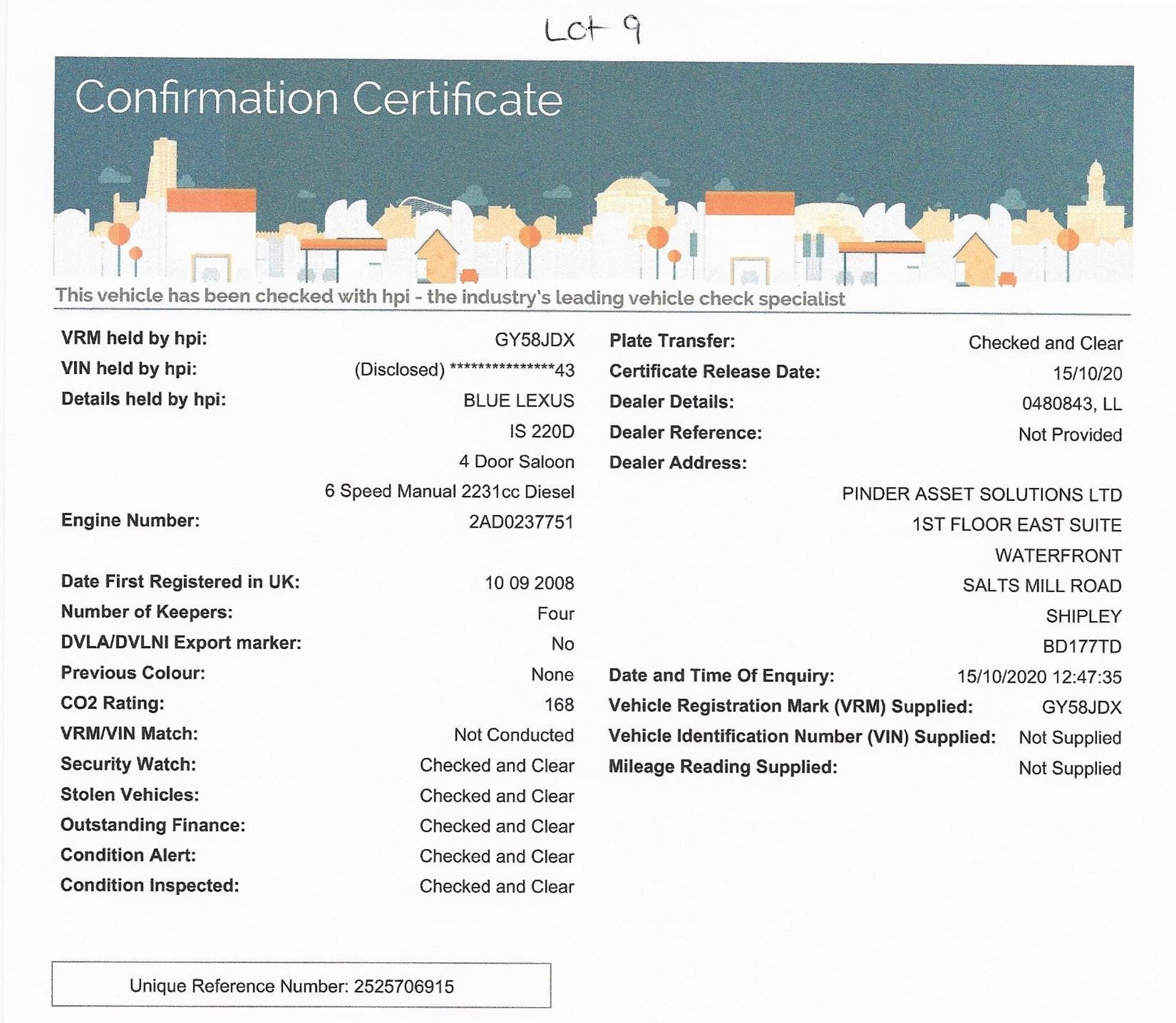This screenshot has width=1176, height=1023.
Task: Click the hpi tagline under the banner
Action: [x=450, y=297]
